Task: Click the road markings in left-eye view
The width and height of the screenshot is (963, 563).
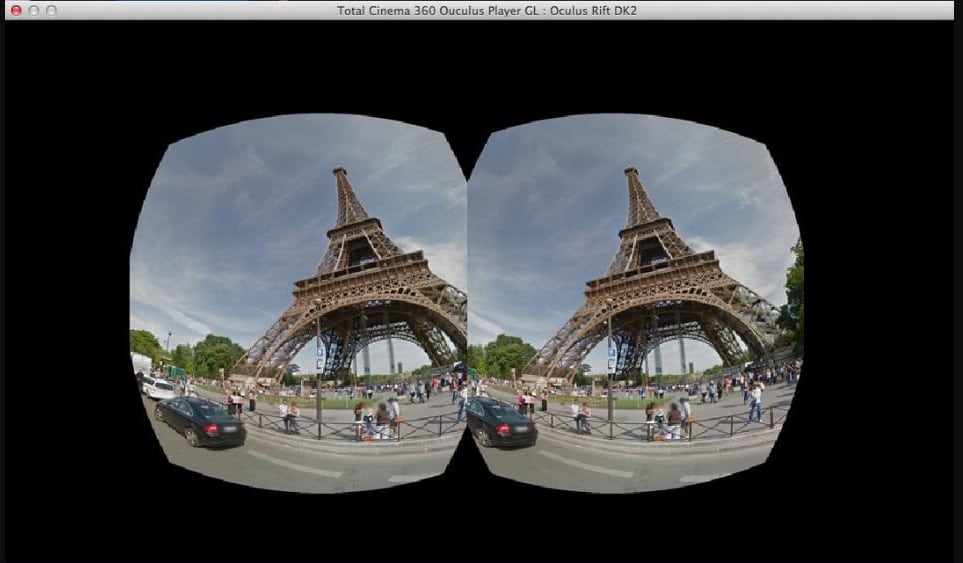Action: pyautogui.click(x=295, y=465)
